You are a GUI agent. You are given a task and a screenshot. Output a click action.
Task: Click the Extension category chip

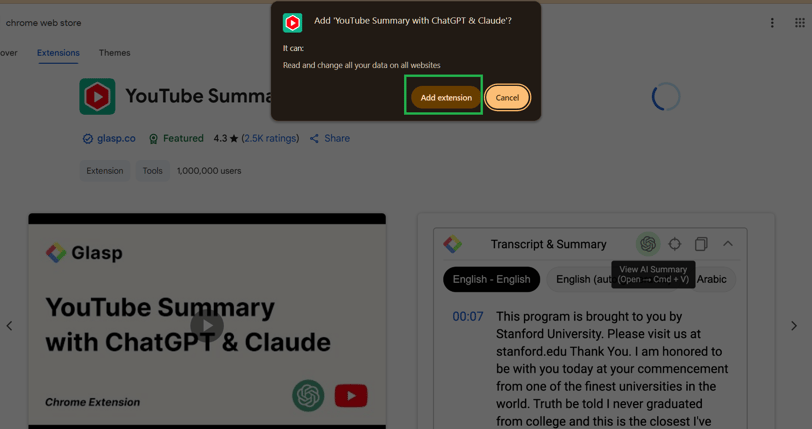[105, 170]
